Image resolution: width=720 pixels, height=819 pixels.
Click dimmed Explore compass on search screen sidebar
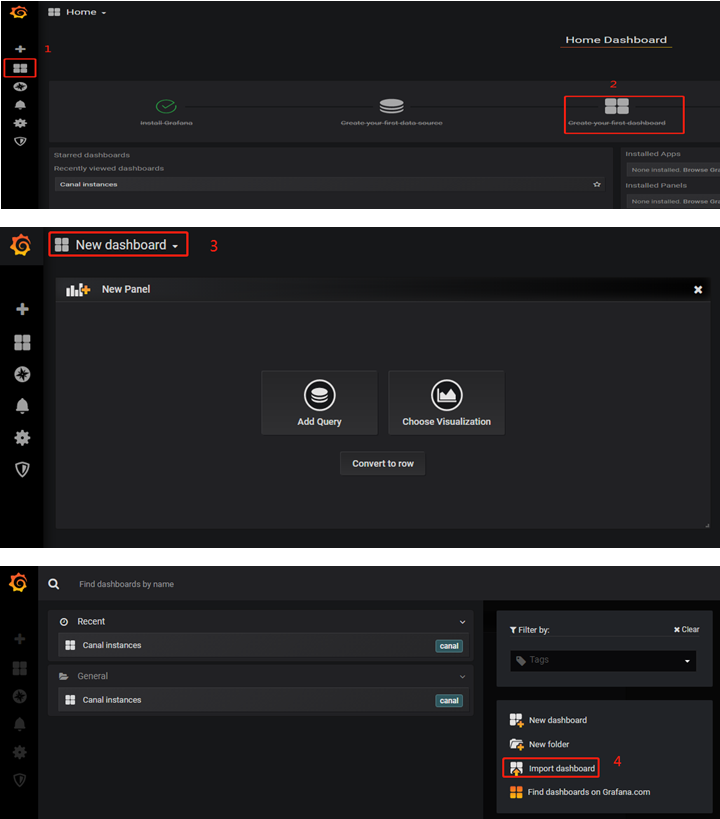click(19, 696)
